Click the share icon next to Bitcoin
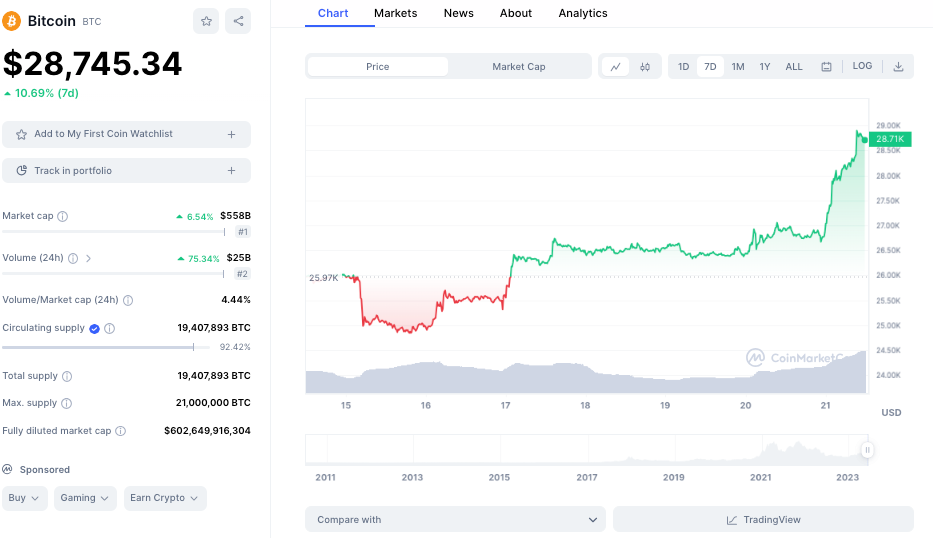 coord(238,21)
